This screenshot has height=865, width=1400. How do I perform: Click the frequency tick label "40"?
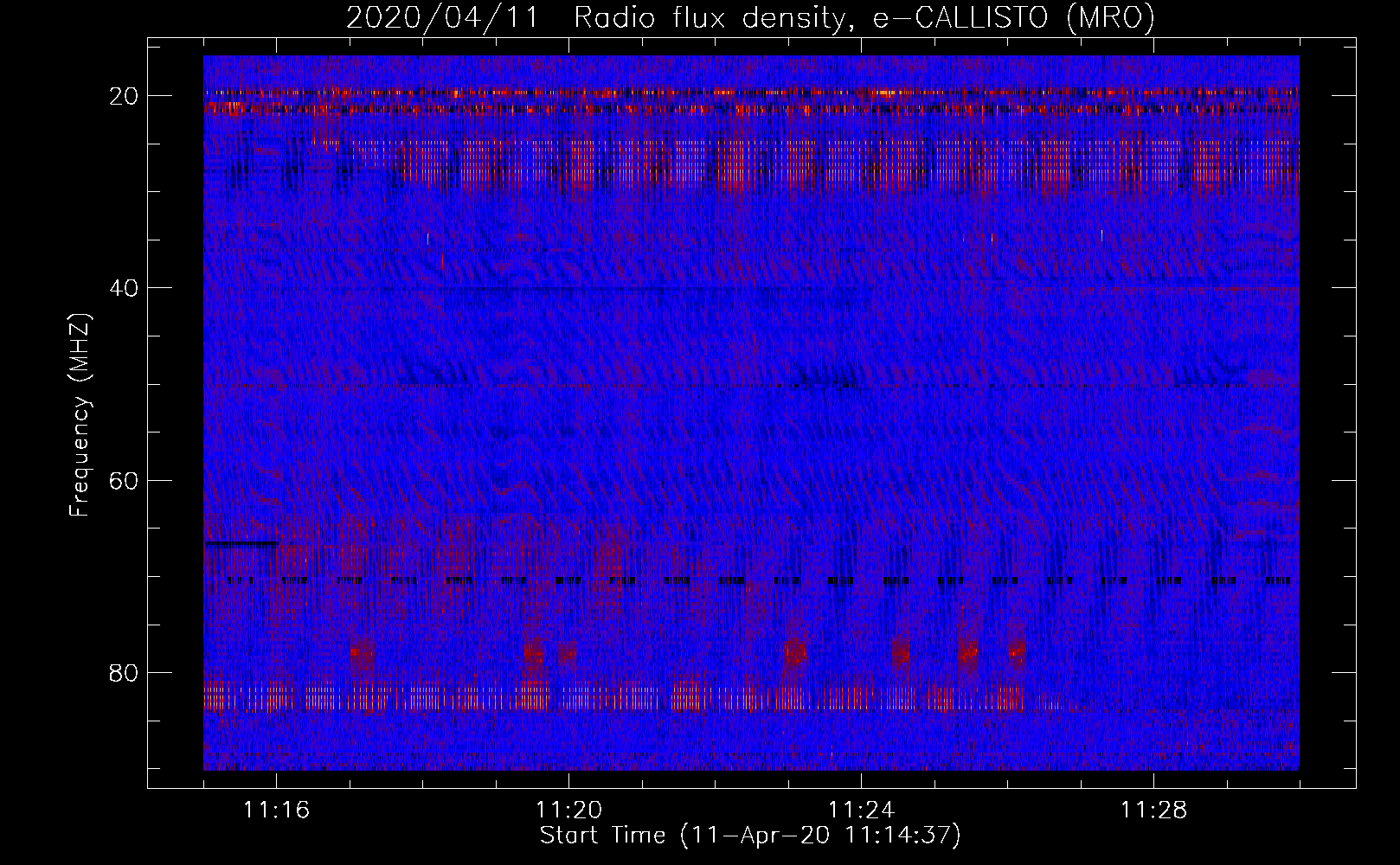click(x=125, y=288)
